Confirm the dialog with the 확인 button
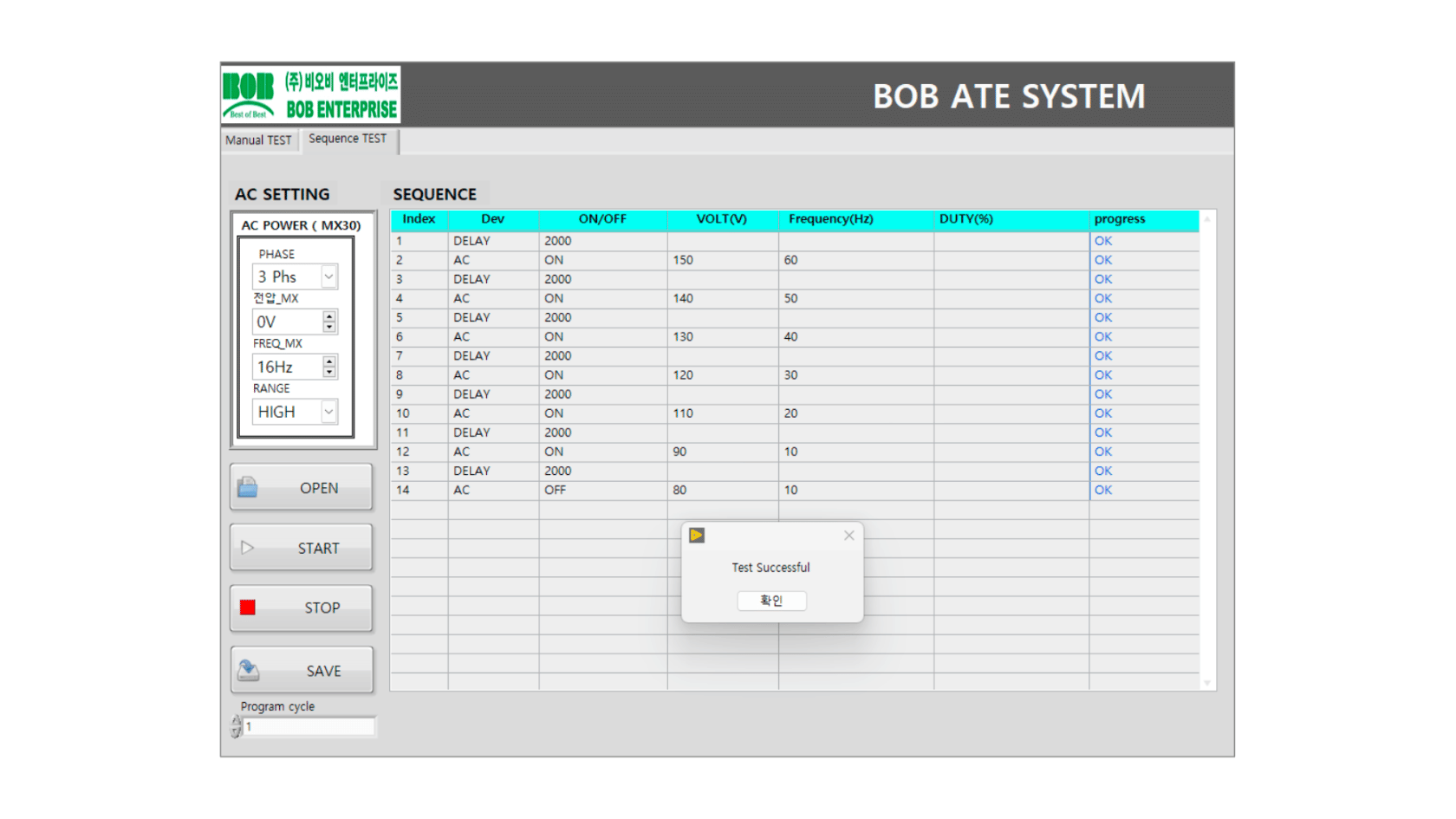The image size is (1456, 819). click(771, 601)
